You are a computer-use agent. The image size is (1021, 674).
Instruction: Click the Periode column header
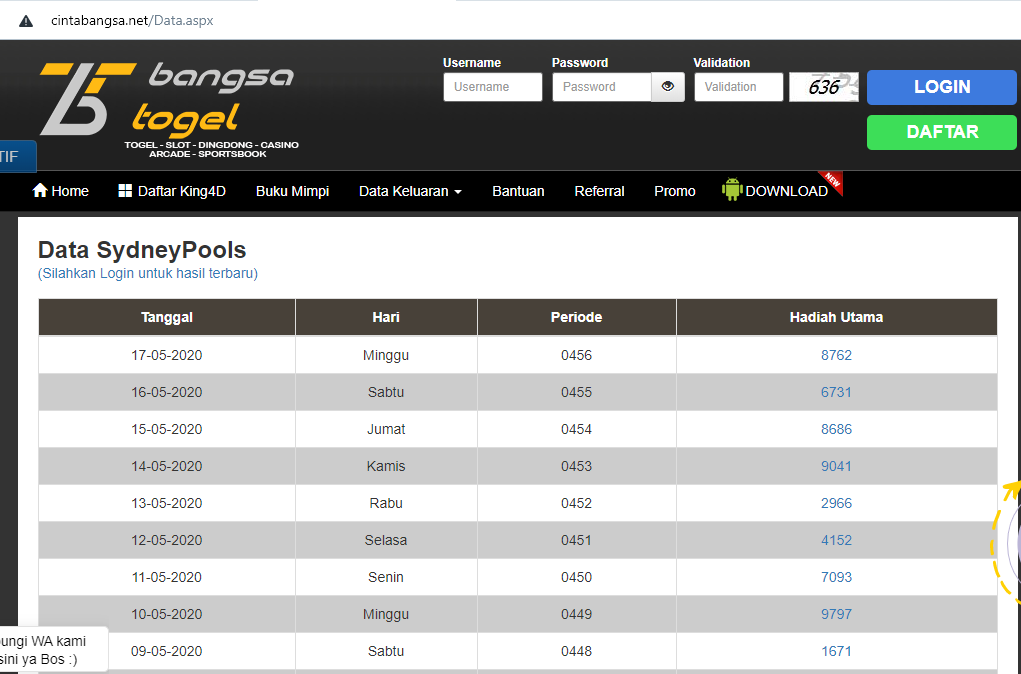pos(576,317)
